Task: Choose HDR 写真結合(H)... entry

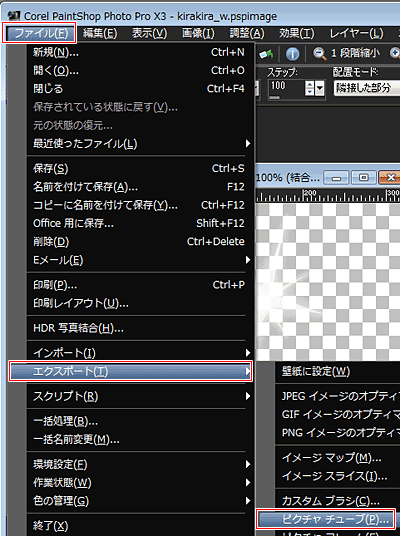Action: tap(139, 328)
